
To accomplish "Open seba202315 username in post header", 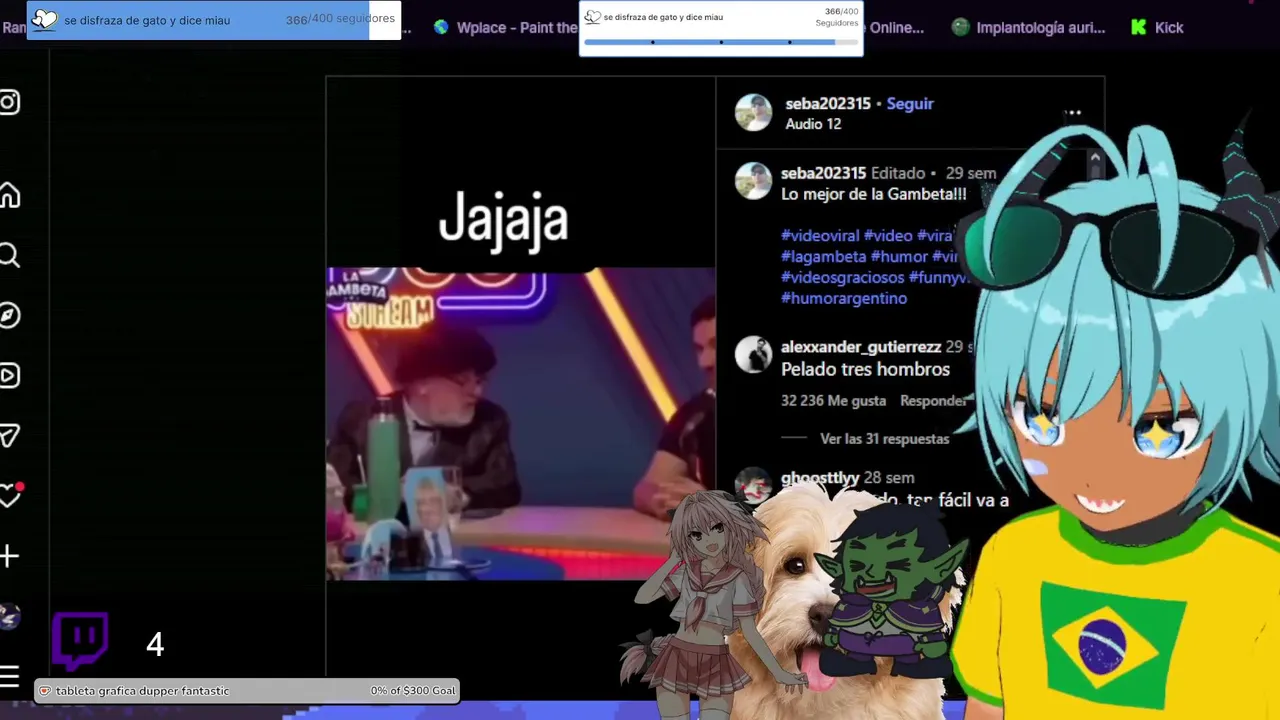I will click(828, 104).
